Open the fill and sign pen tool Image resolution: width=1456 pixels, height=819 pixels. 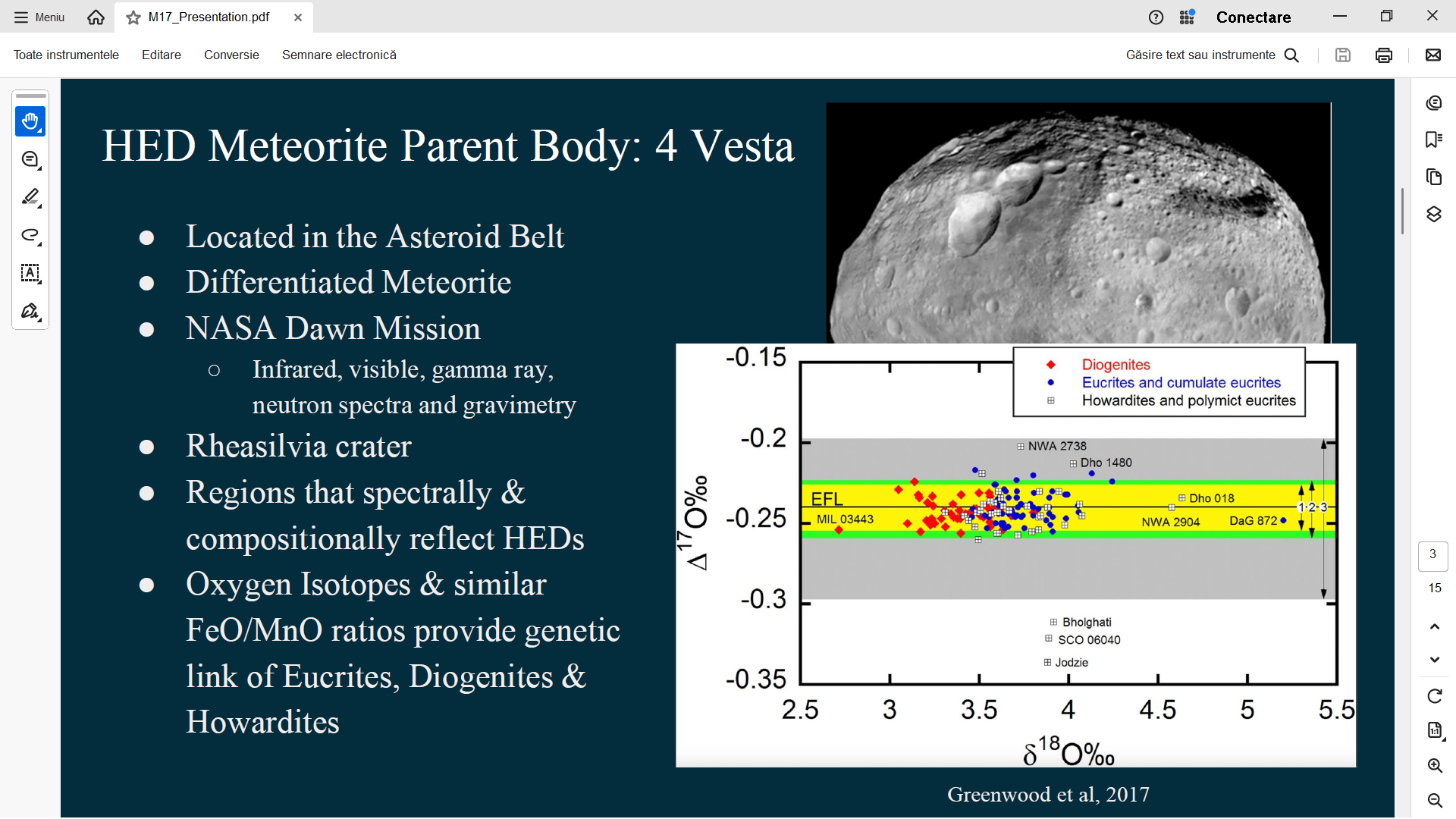[x=30, y=311]
